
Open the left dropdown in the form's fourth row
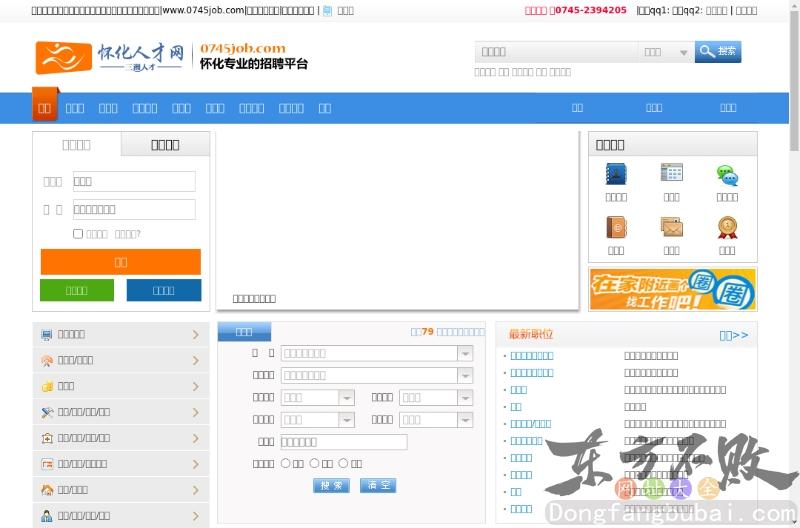click(318, 420)
